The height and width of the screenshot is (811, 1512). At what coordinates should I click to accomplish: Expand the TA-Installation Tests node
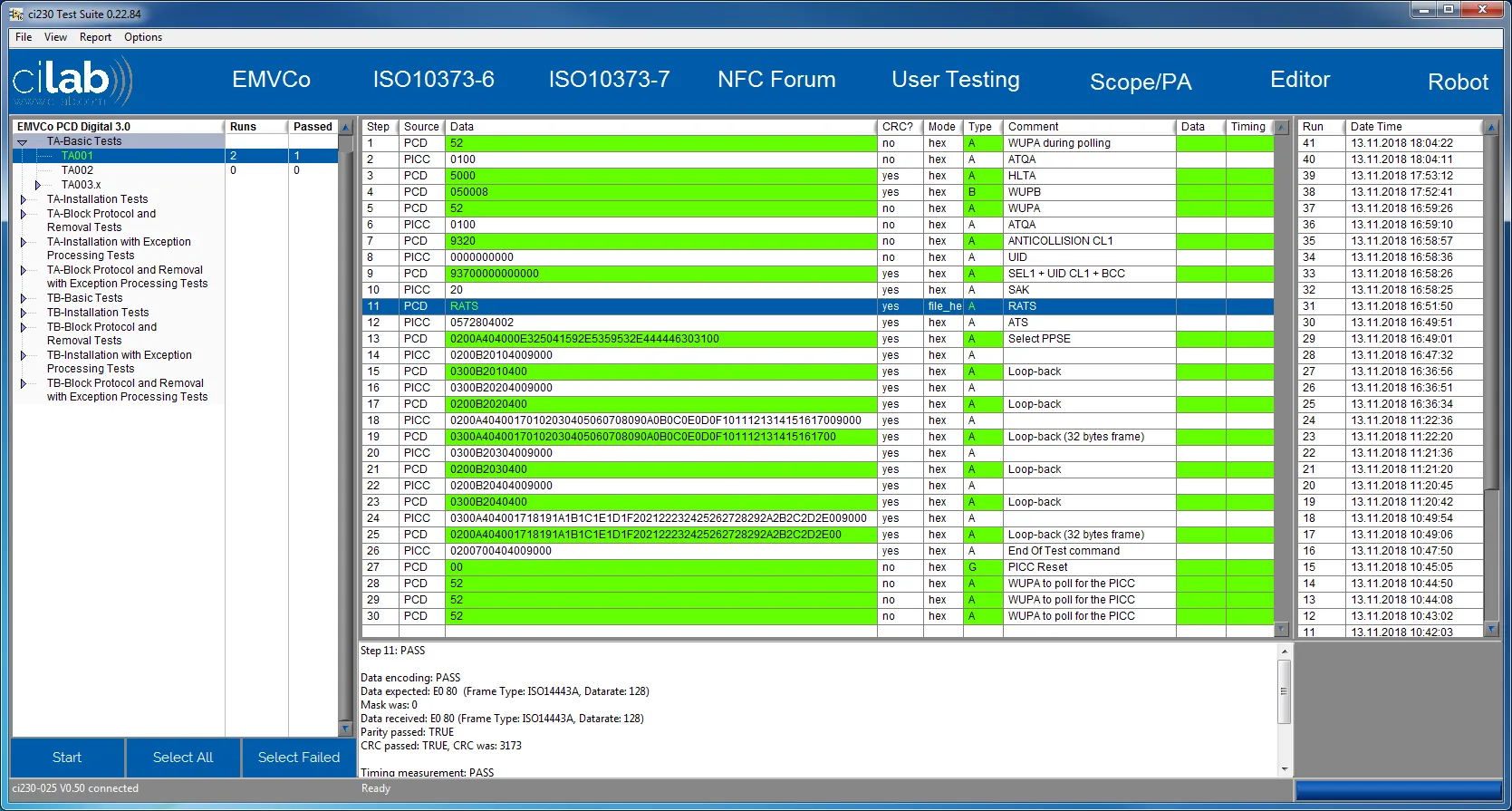[x=23, y=199]
